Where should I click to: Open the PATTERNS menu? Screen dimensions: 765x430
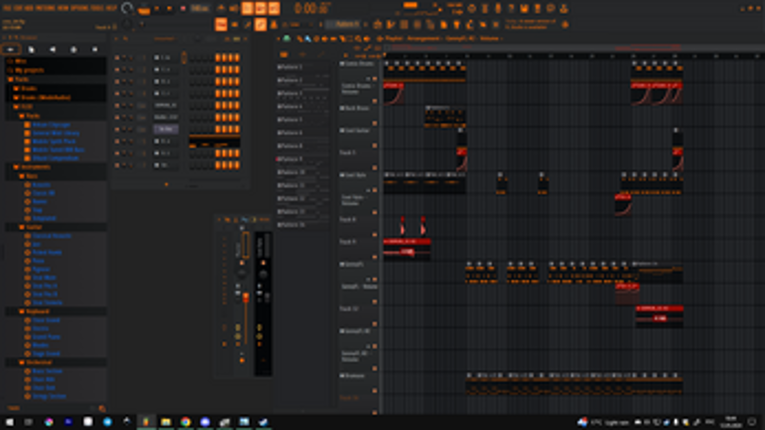click(x=45, y=8)
